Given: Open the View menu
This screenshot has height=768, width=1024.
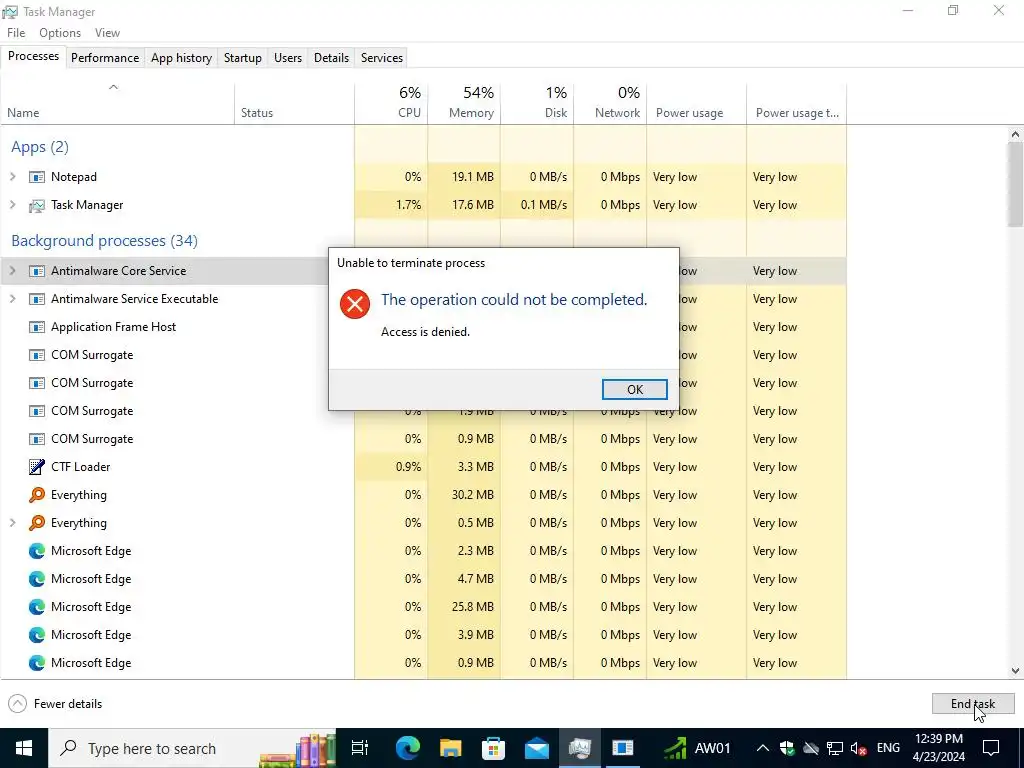Looking at the screenshot, I should pos(107,33).
